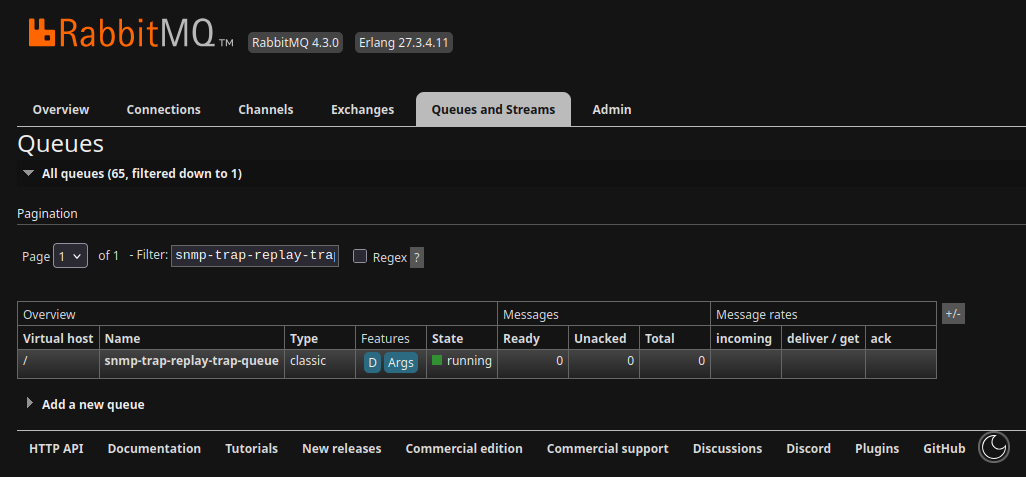
Task: Open the GitHub footer link
Action: coord(944,449)
